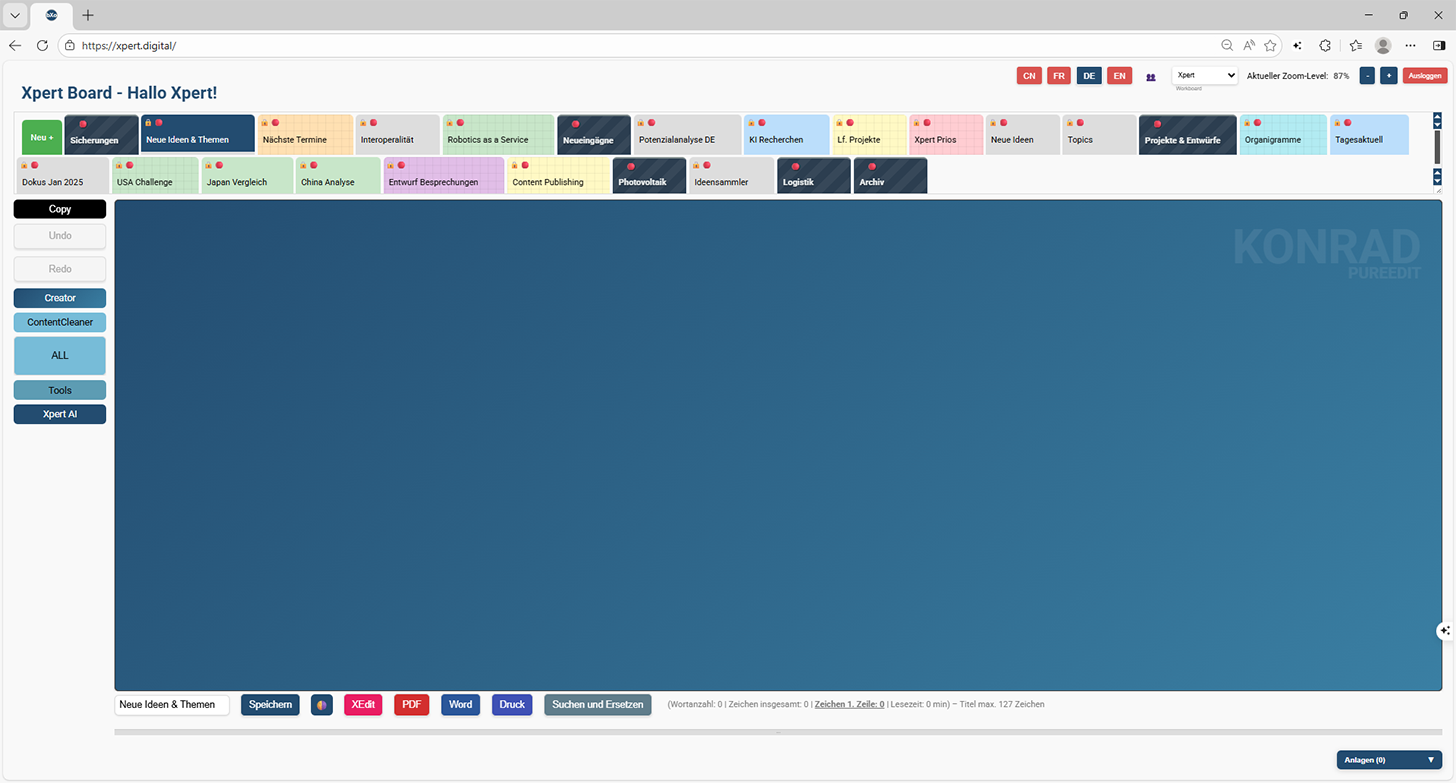Open browser extensions puzzle icon

pos(1325,45)
